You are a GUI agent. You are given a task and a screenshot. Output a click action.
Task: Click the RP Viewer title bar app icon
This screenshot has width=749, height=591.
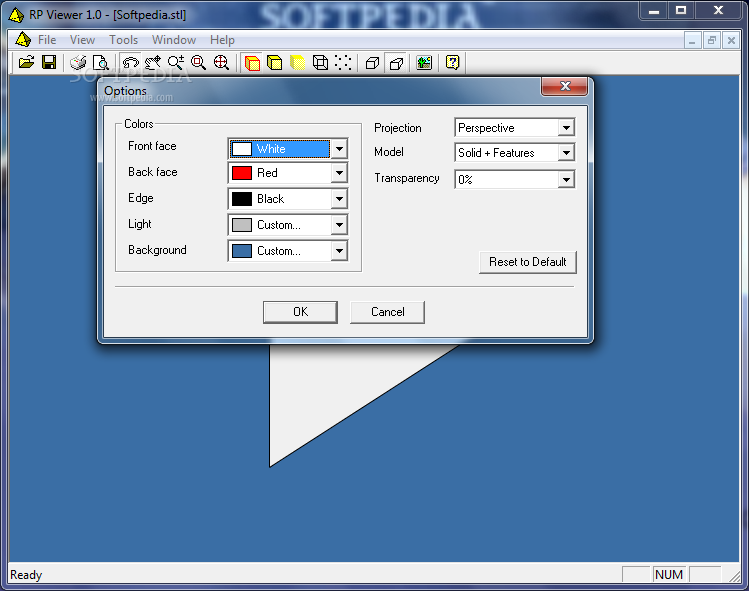pyautogui.click(x=16, y=15)
